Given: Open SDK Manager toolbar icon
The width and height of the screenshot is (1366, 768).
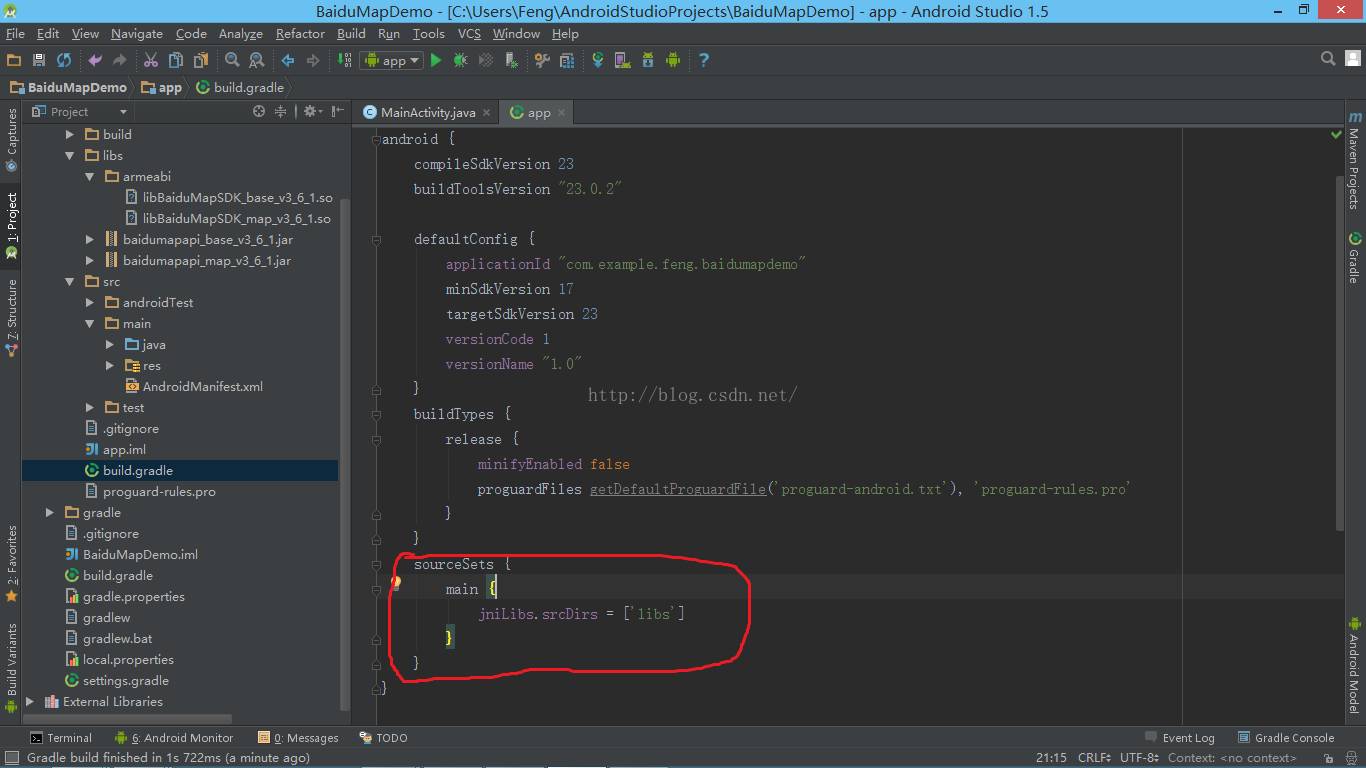Looking at the screenshot, I should pyautogui.click(x=648, y=60).
